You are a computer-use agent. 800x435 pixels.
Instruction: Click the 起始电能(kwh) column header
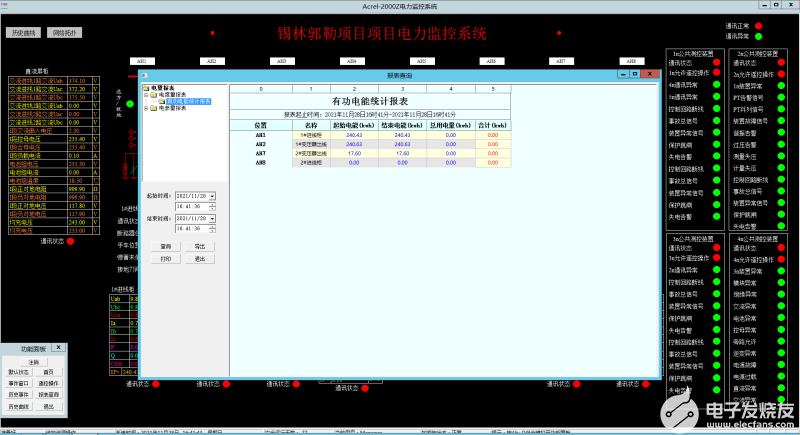pyautogui.click(x=354, y=125)
